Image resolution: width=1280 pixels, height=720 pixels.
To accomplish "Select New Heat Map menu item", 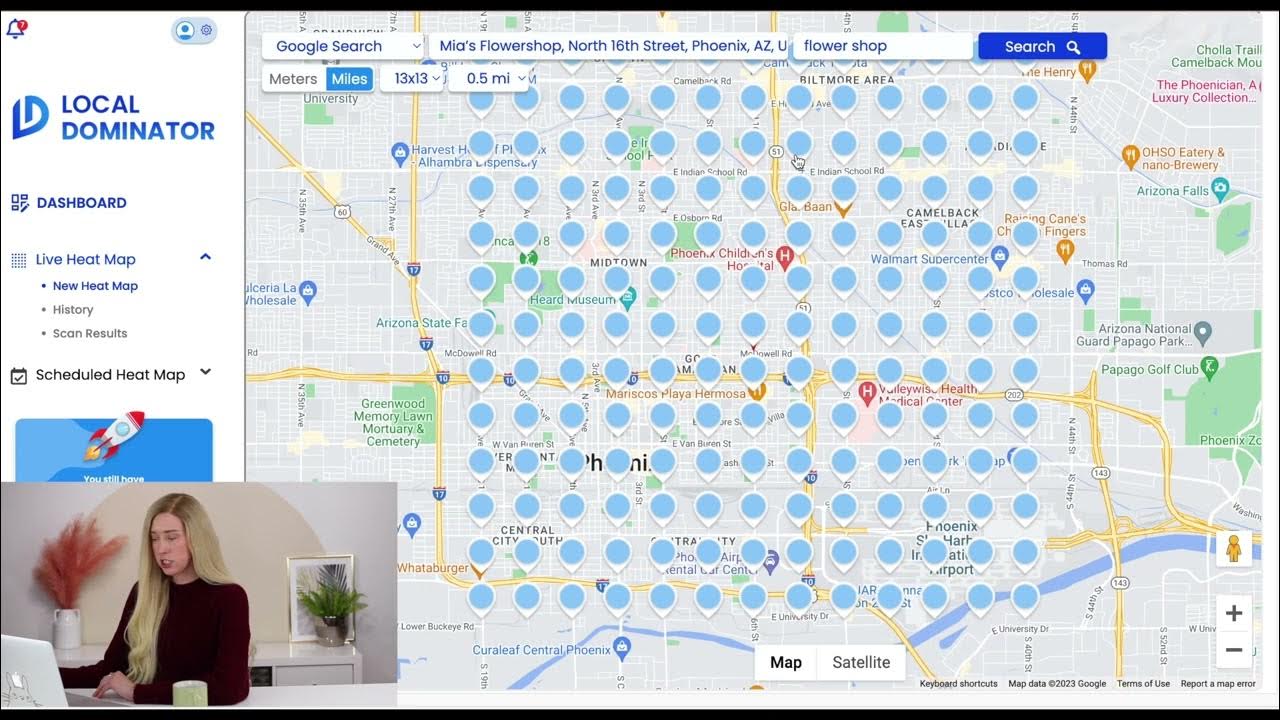I will point(95,286).
